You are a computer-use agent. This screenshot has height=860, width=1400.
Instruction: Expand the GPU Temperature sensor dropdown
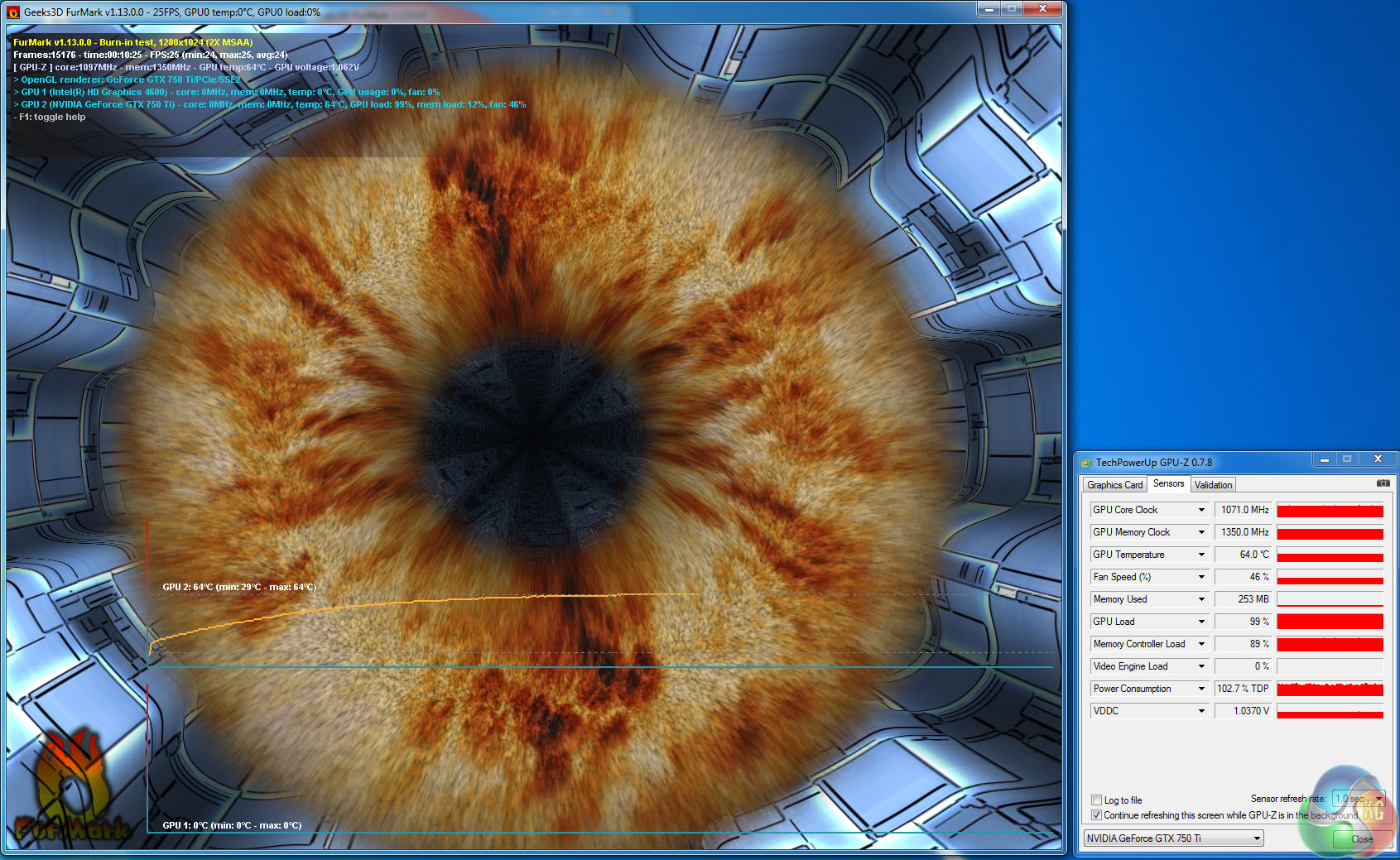coord(1201,555)
